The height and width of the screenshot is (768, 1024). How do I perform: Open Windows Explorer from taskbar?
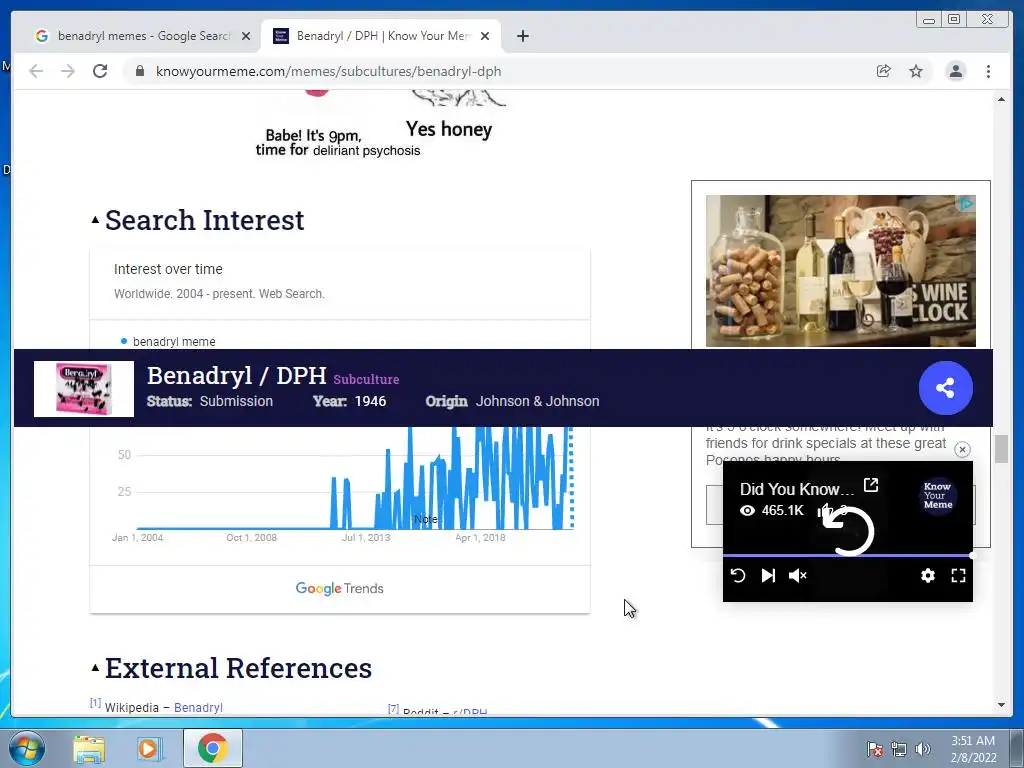point(89,749)
